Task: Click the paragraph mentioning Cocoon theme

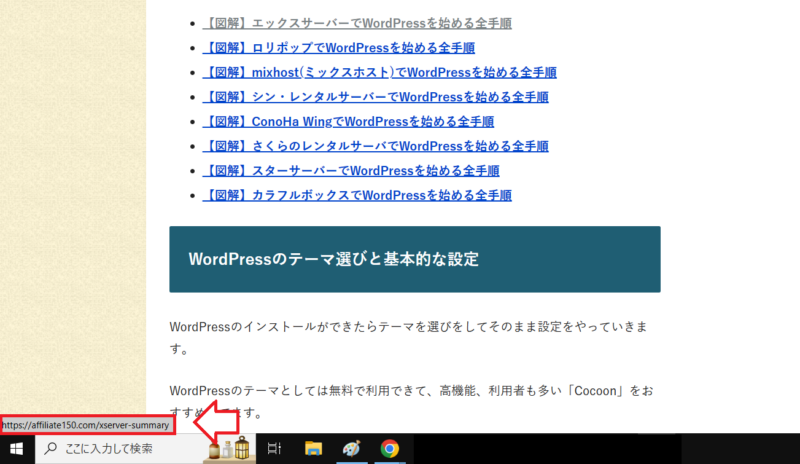Action: [x=411, y=401]
